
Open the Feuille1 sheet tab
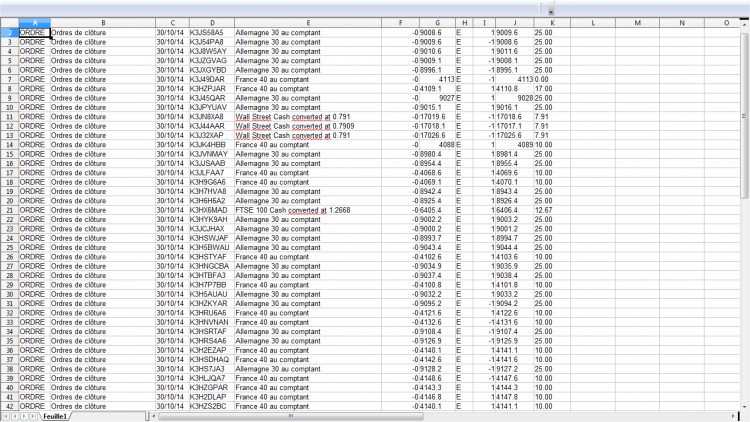tap(55, 417)
